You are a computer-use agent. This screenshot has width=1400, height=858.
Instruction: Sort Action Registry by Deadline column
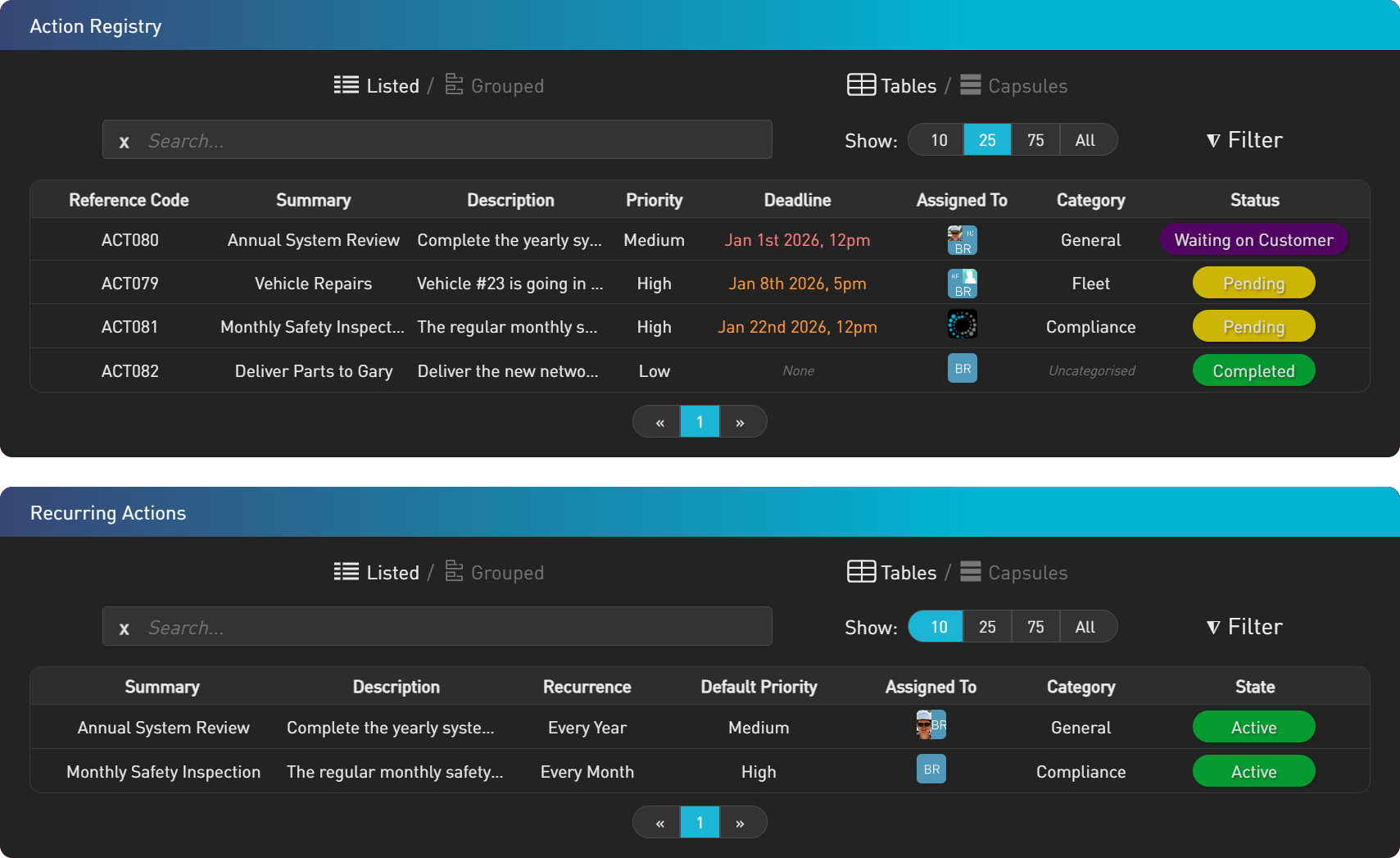[797, 200]
